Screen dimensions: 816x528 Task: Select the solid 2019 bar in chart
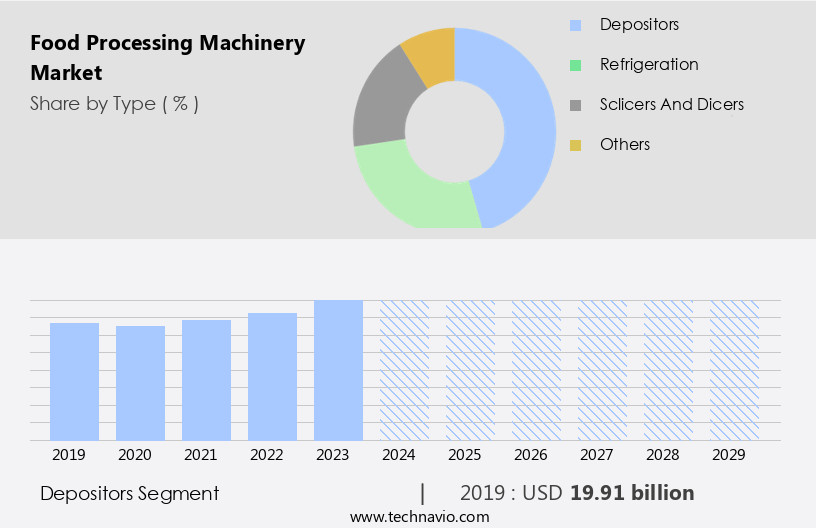pos(75,381)
